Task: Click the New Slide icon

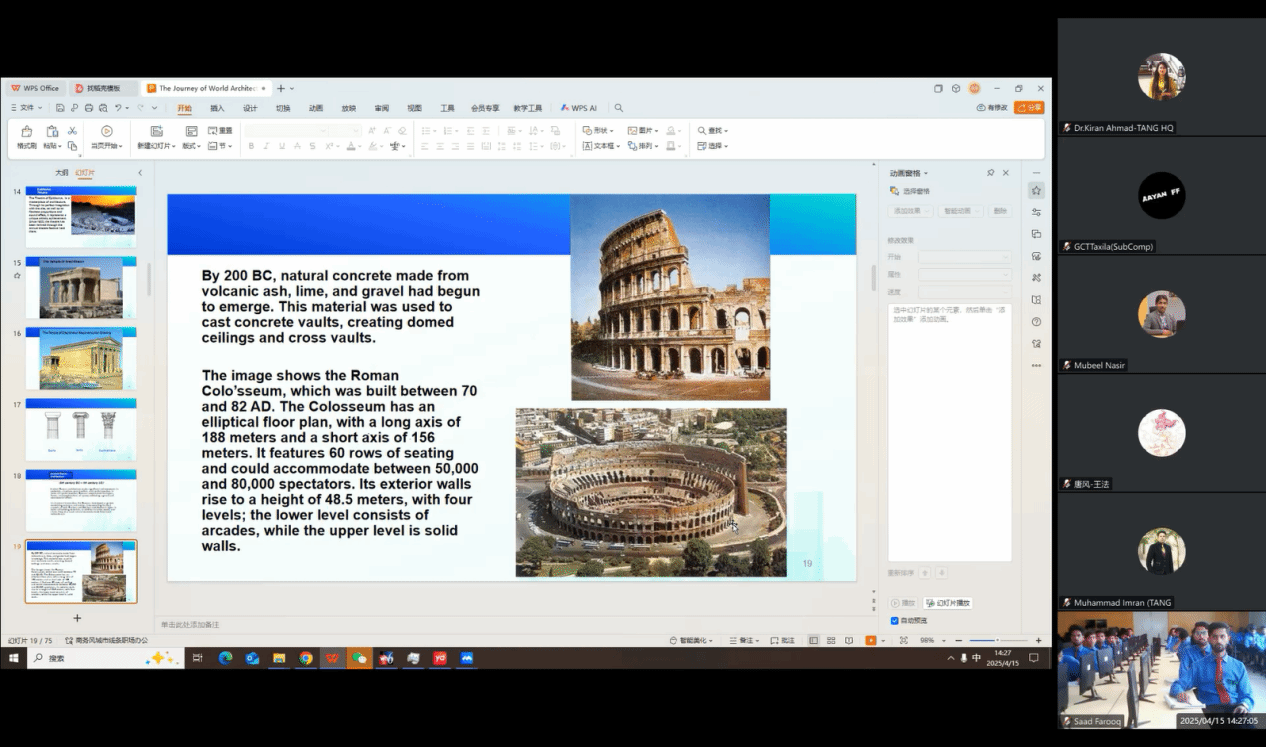Action: (x=156, y=132)
